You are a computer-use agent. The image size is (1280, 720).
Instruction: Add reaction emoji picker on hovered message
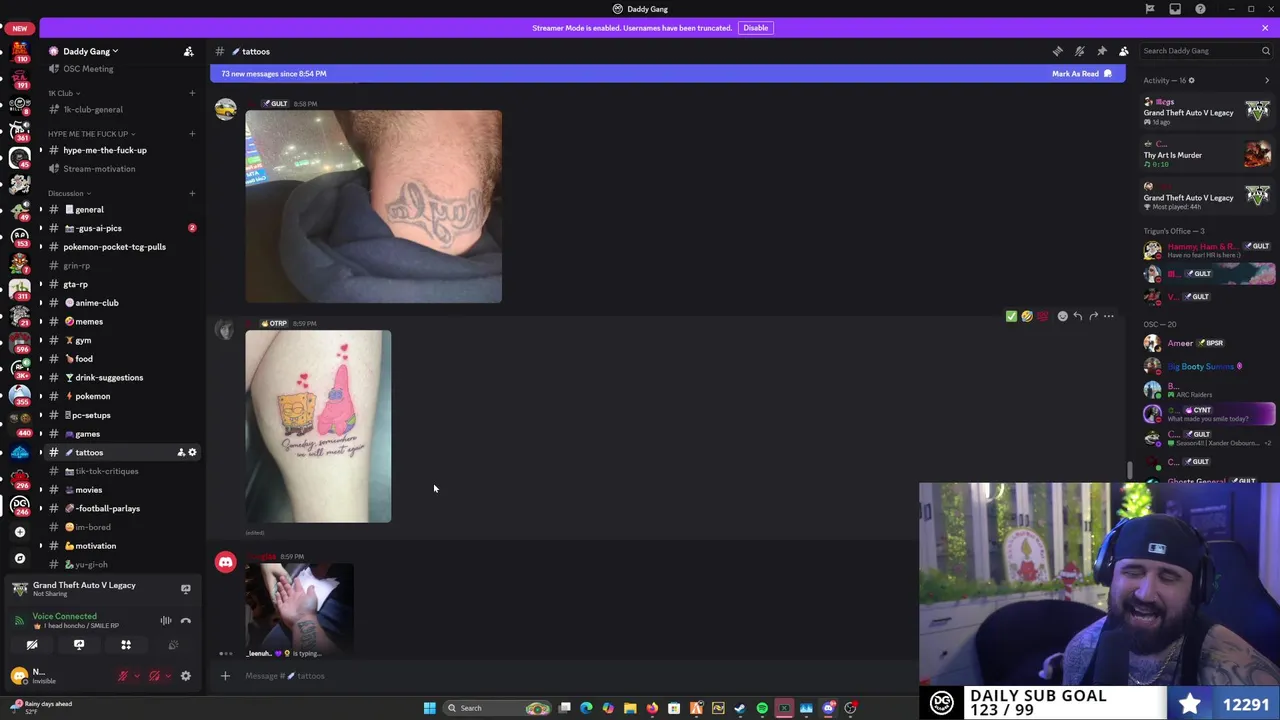(x=1062, y=316)
